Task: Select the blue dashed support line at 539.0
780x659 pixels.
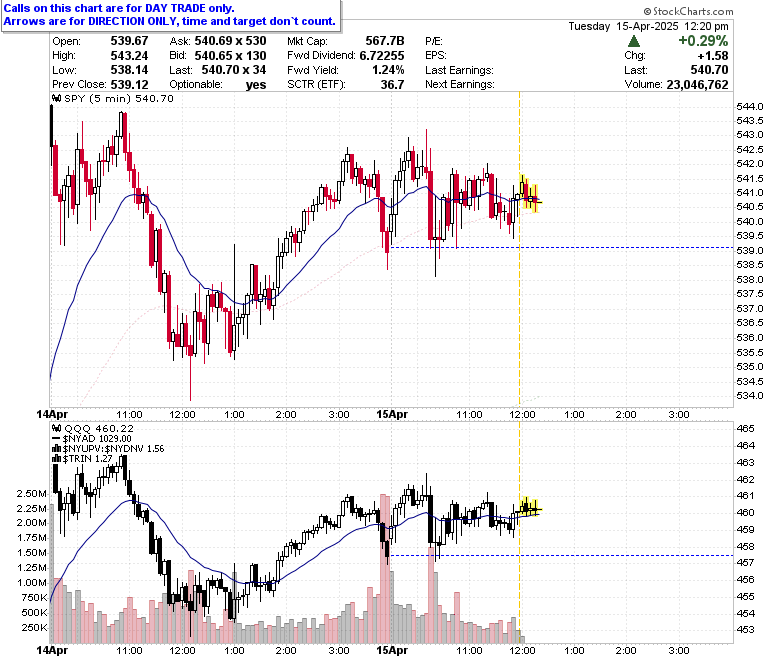Action: click(x=562, y=247)
